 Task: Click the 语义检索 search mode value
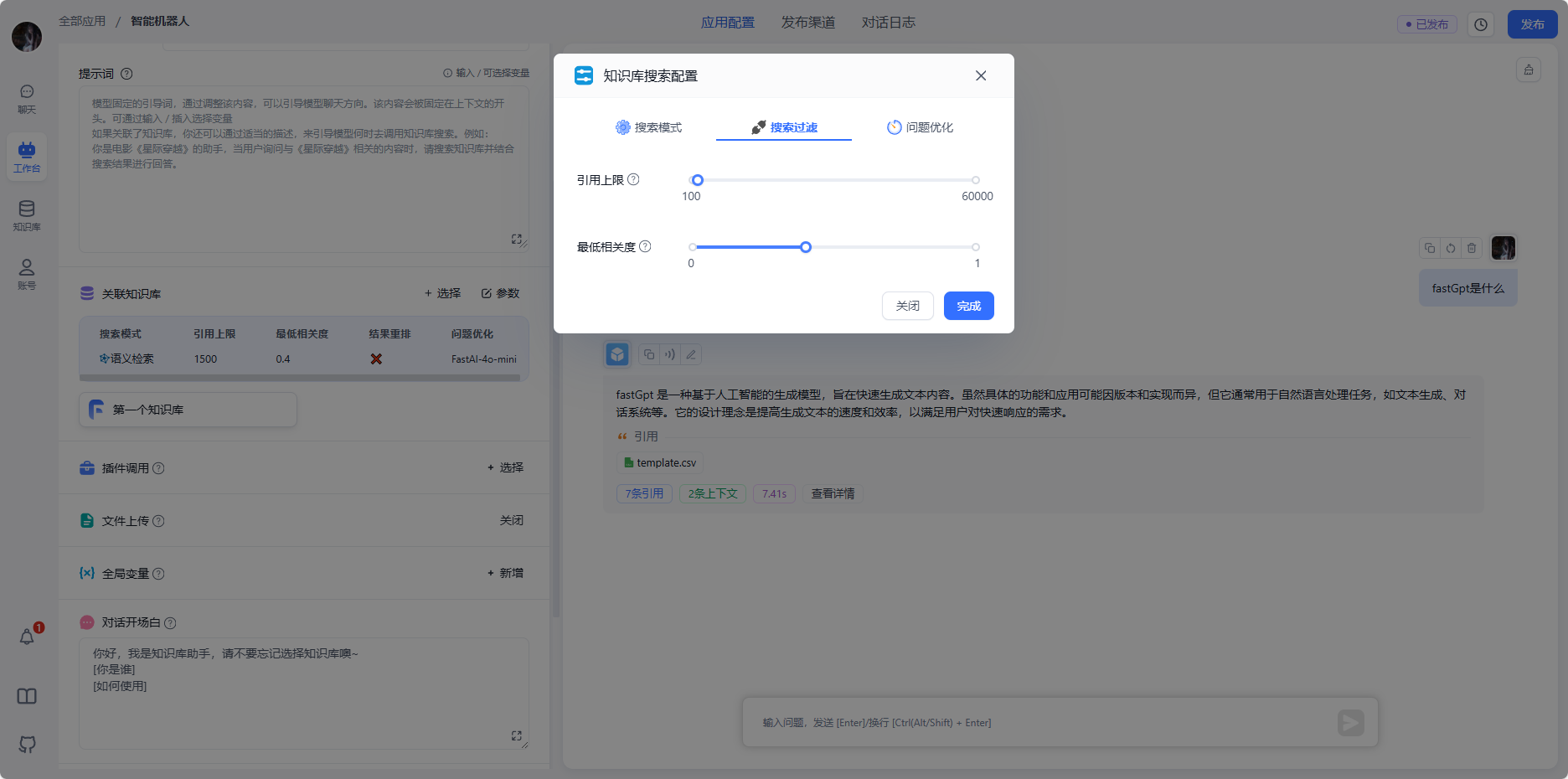[126, 359]
